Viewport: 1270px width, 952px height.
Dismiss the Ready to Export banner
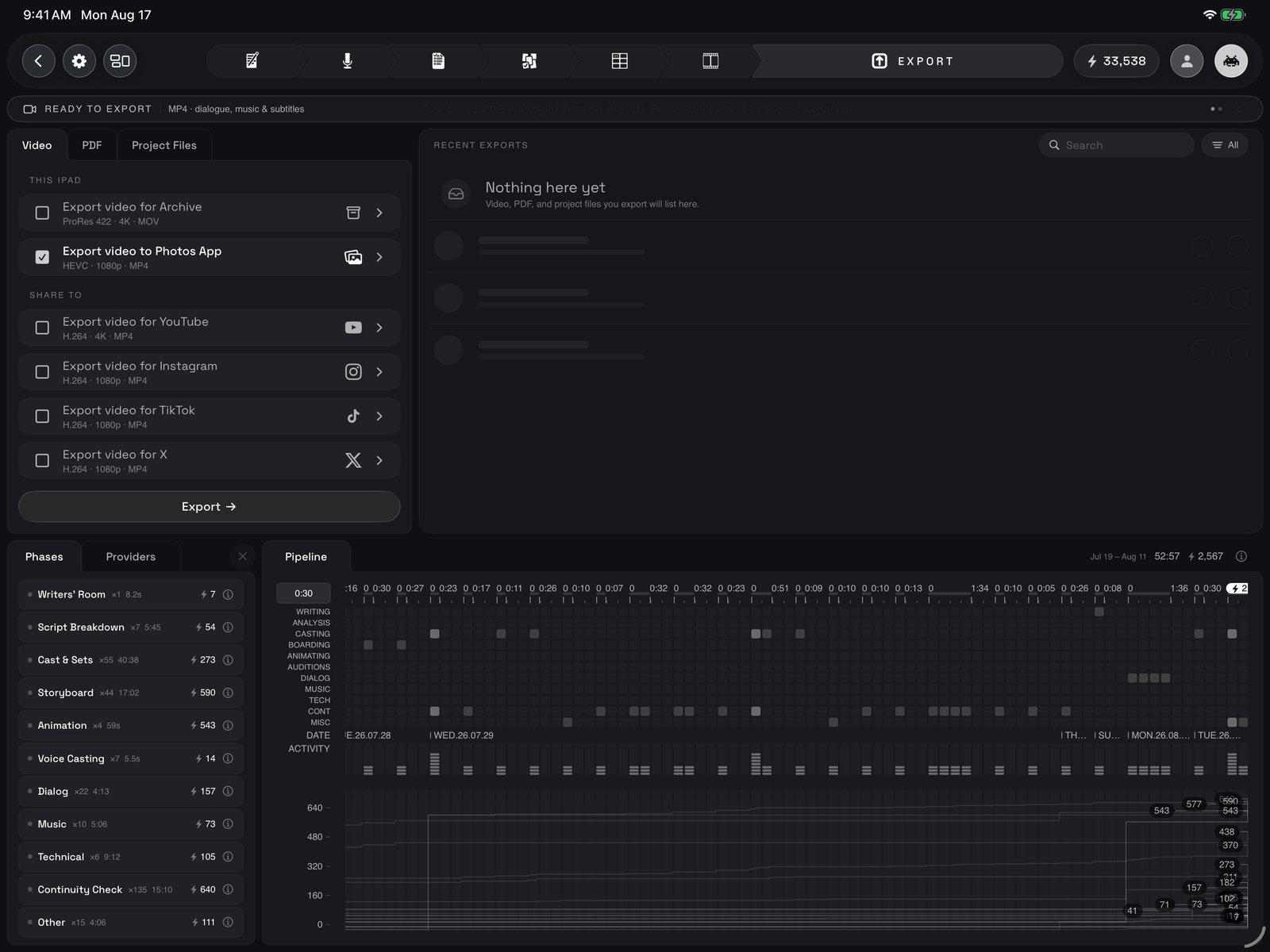[1237, 109]
